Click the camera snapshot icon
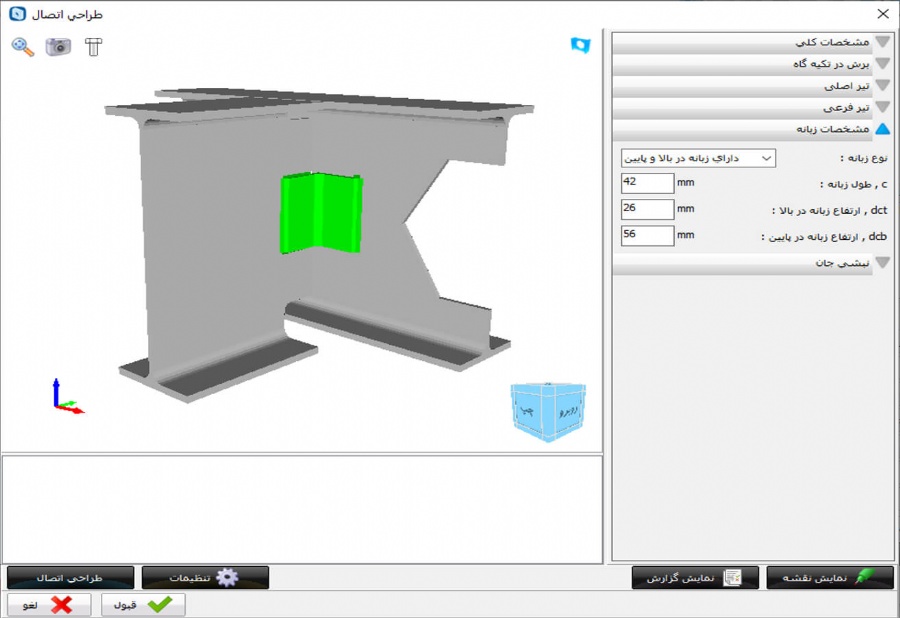The height and width of the screenshot is (618, 900). [x=58, y=46]
